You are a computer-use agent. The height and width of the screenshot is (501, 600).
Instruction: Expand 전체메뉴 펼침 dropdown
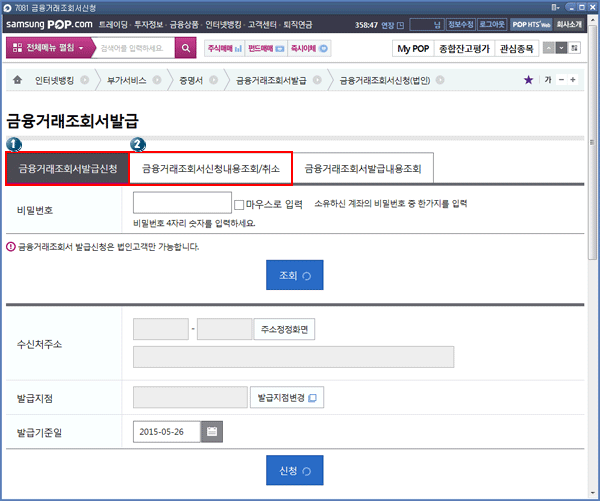pos(49,48)
